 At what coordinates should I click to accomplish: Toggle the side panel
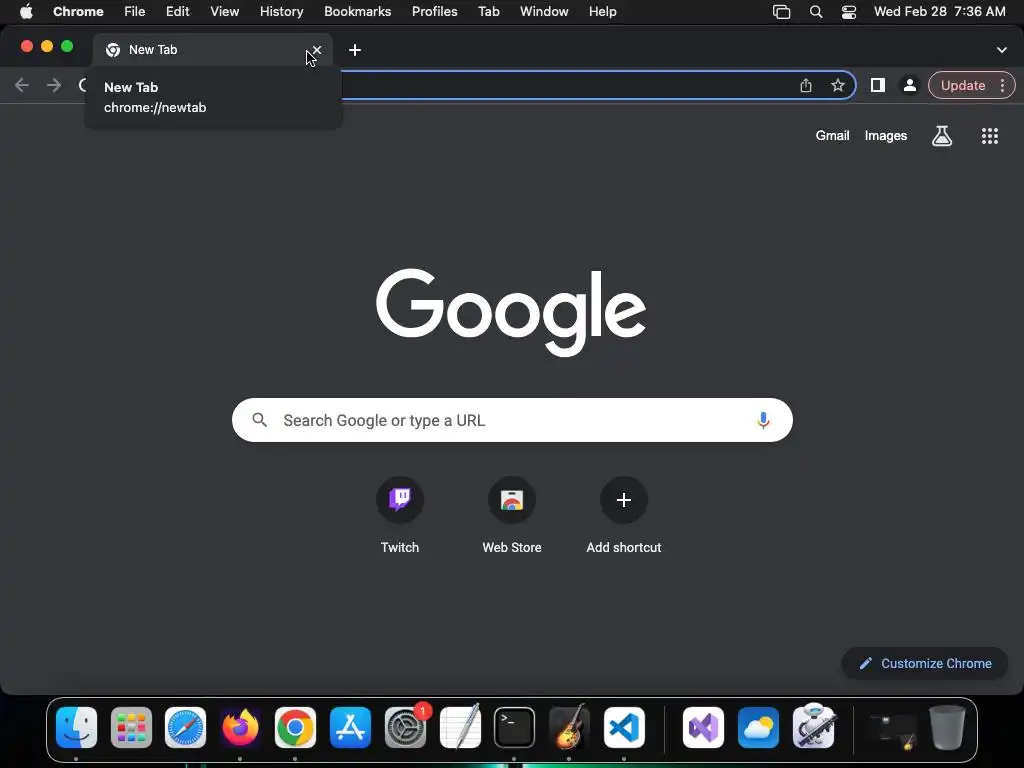point(878,86)
